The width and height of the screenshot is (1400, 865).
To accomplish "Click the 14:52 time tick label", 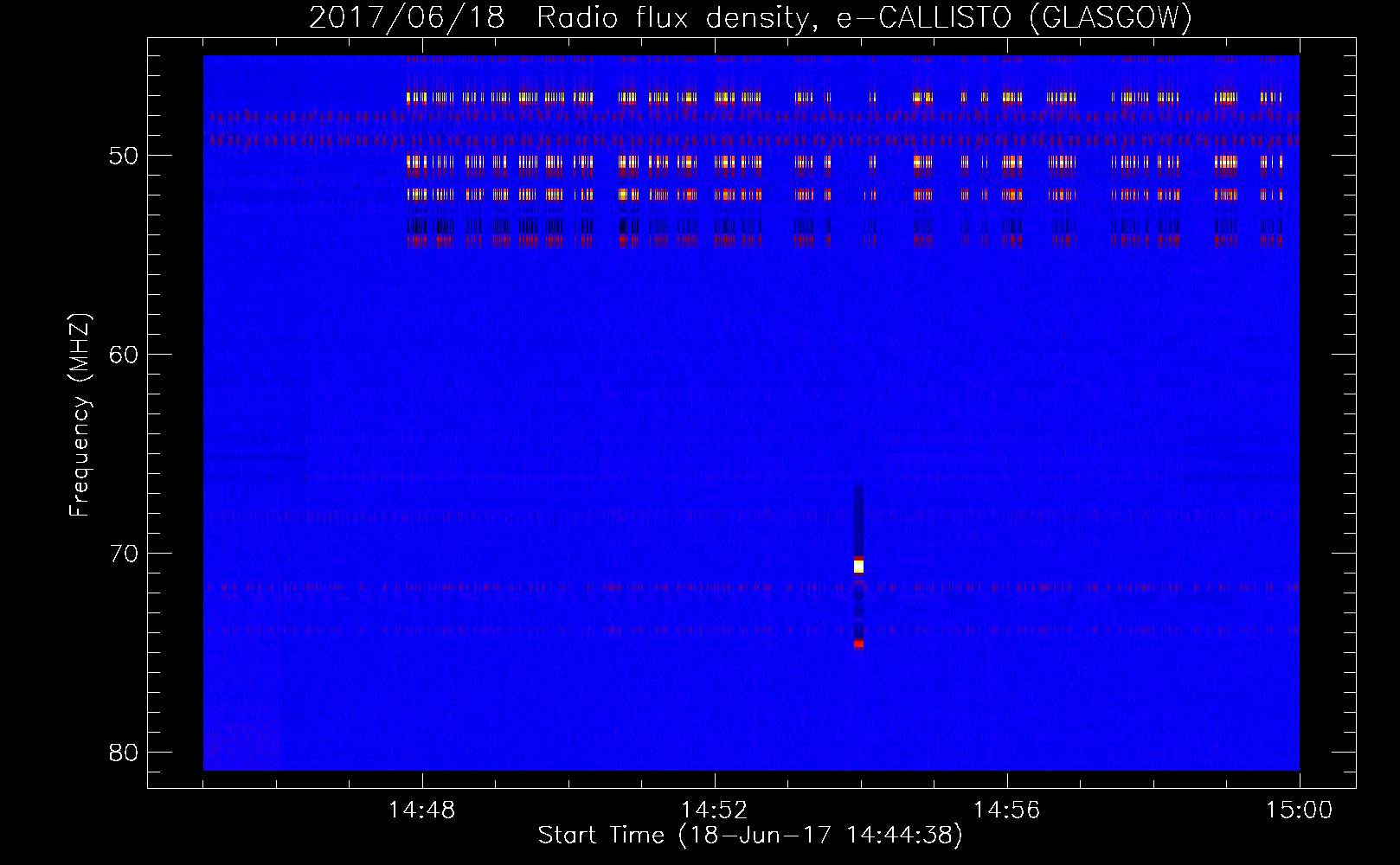I will point(715,811).
